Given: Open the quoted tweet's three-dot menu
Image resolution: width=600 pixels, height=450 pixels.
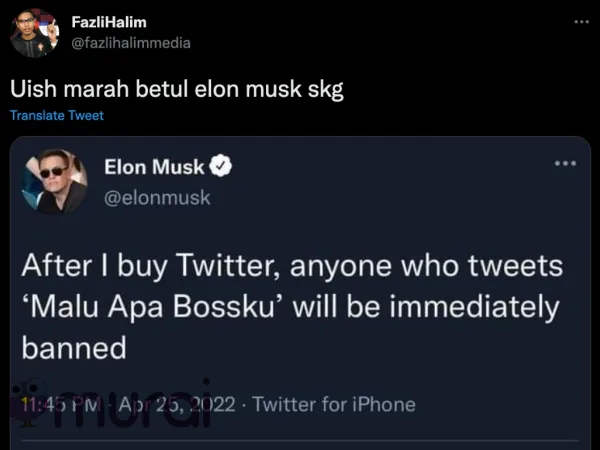Looking at the screenshot, I should (565, 163).
